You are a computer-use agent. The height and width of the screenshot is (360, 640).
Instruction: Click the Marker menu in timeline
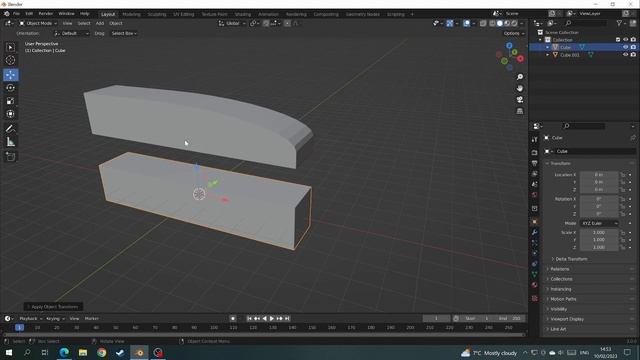[x=91, y=319]
